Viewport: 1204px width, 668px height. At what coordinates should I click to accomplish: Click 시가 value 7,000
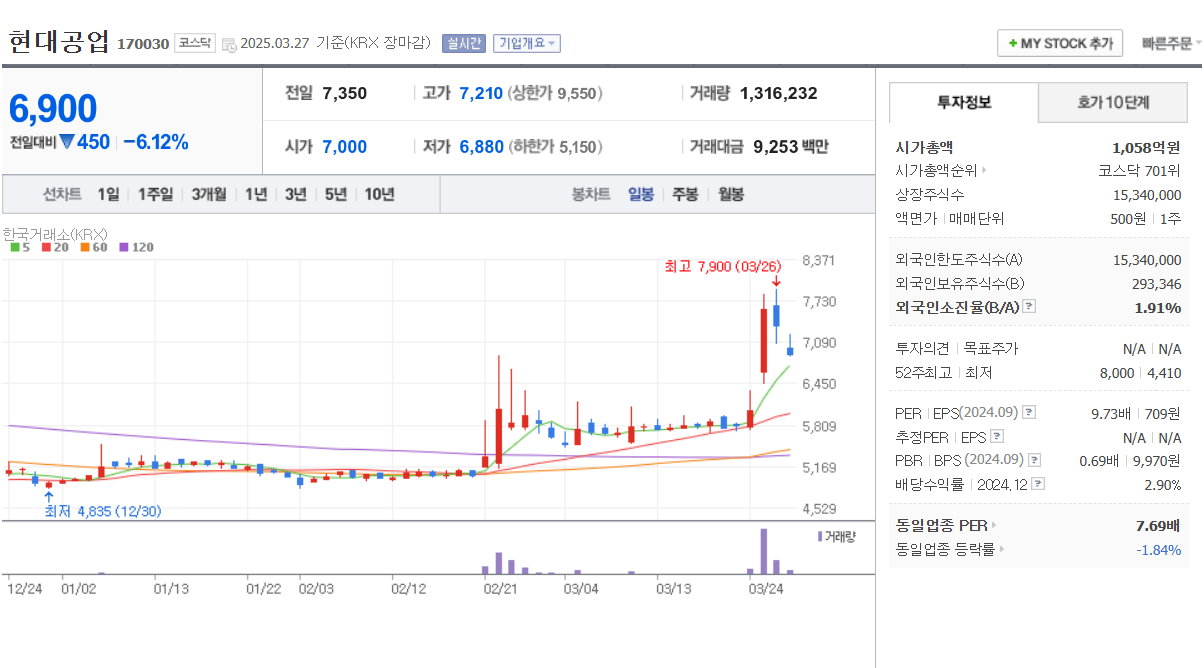(345, 147)
